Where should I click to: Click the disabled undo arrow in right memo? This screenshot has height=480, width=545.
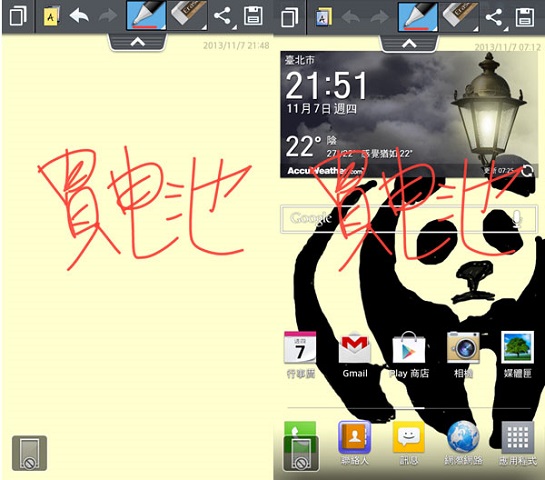(x=351, y=17)
